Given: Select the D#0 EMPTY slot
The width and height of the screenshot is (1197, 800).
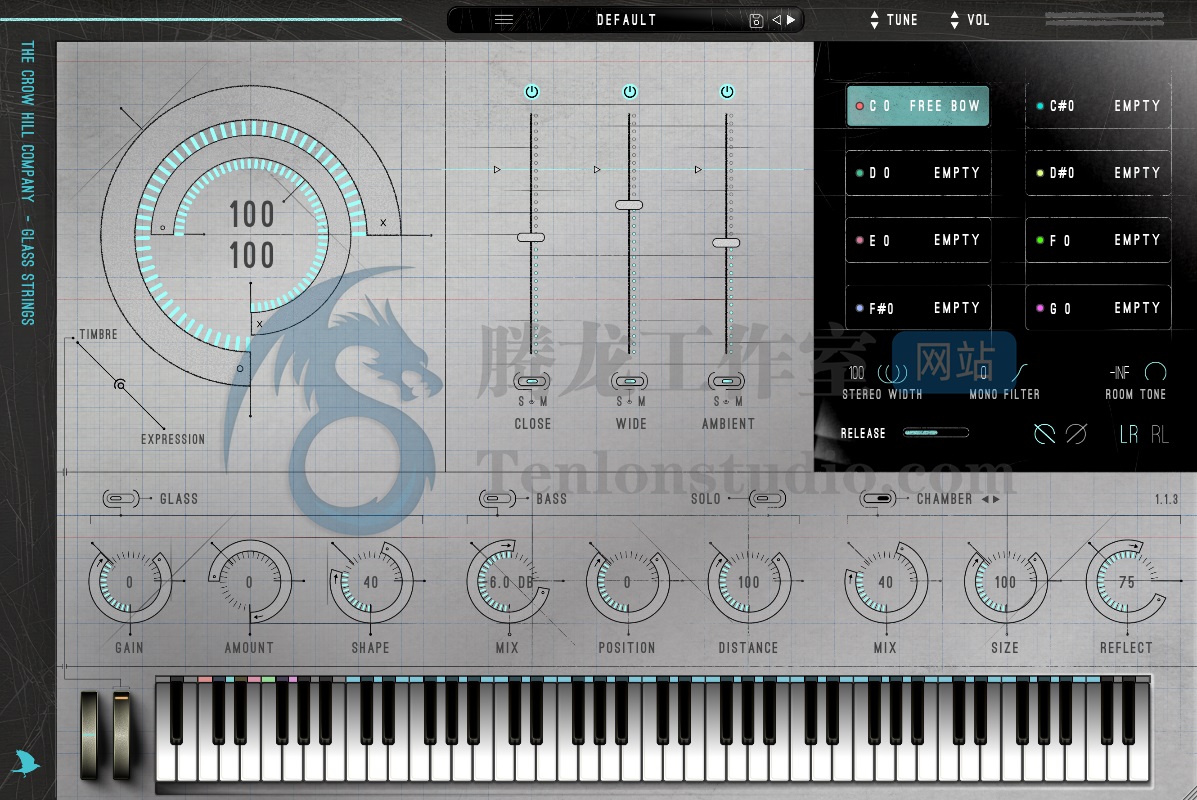Looking at the screenshot, I should [1098, 173].
